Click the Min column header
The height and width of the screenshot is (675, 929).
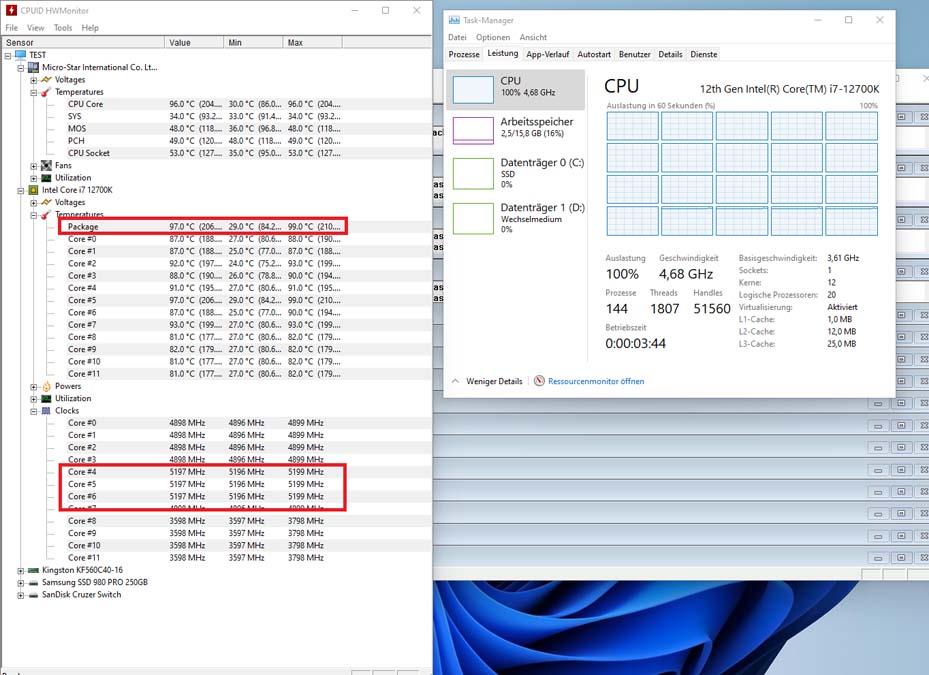pos(254,43)
